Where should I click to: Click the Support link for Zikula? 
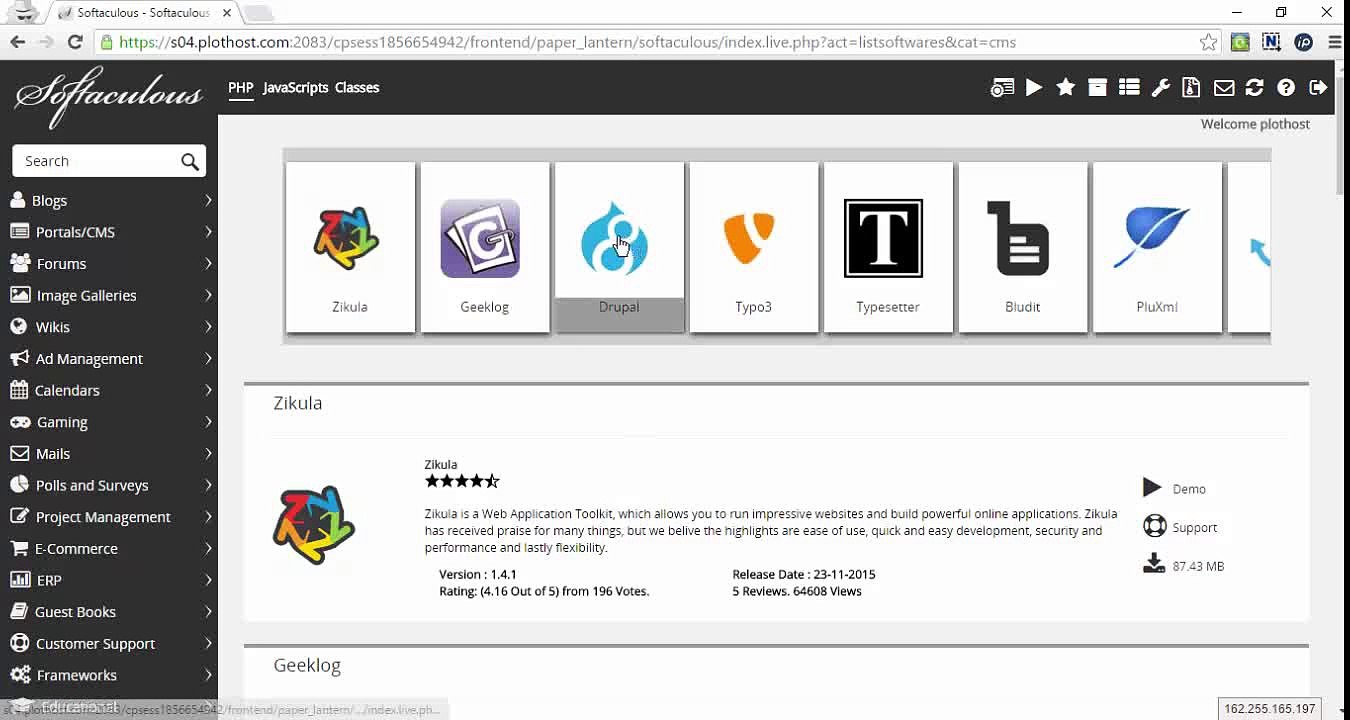pos(1194,527)
